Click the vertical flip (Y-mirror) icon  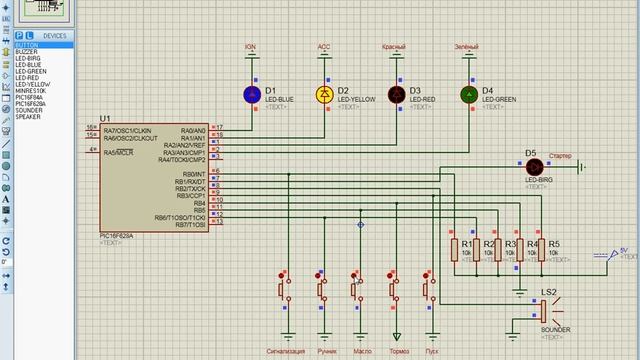[6, 287]
